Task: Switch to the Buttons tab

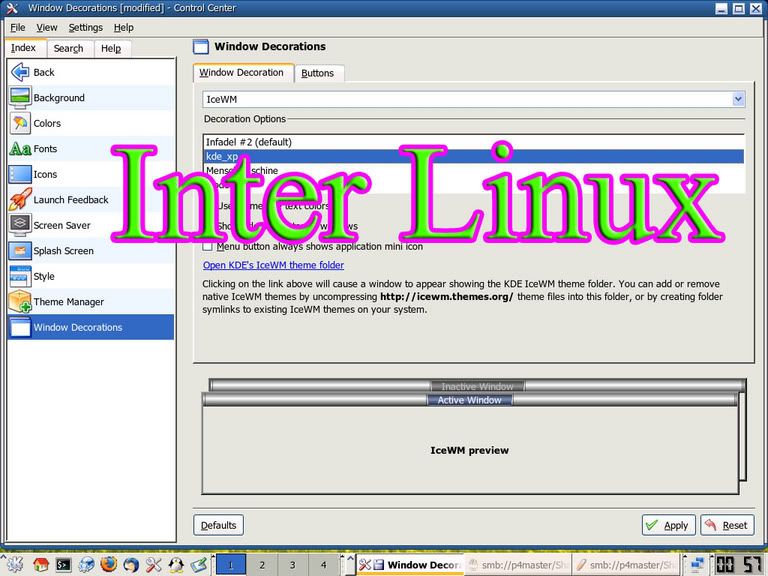Action: coord(317,73)
